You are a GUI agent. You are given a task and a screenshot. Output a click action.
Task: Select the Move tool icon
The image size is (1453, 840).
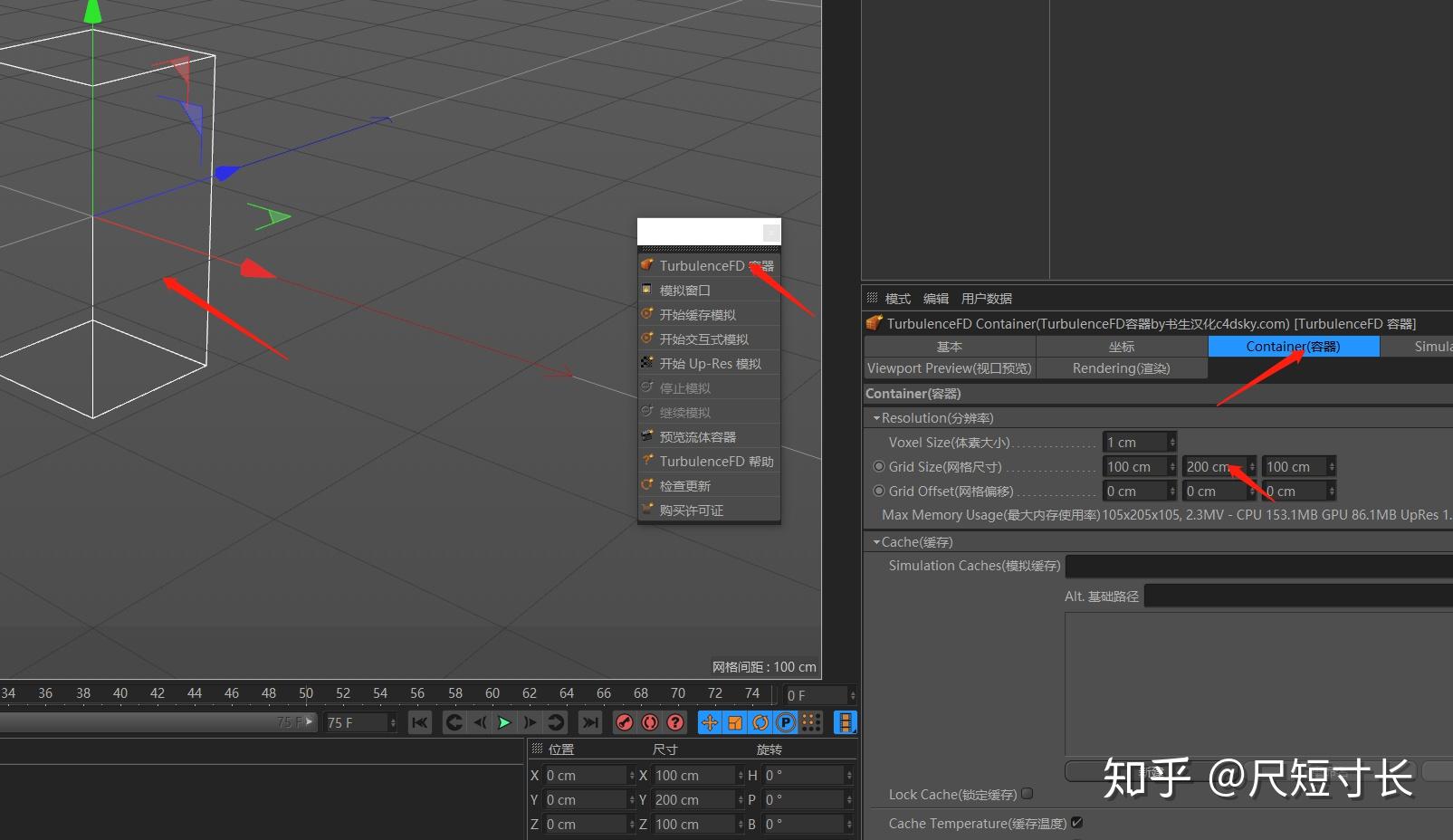tap(709, 722)
